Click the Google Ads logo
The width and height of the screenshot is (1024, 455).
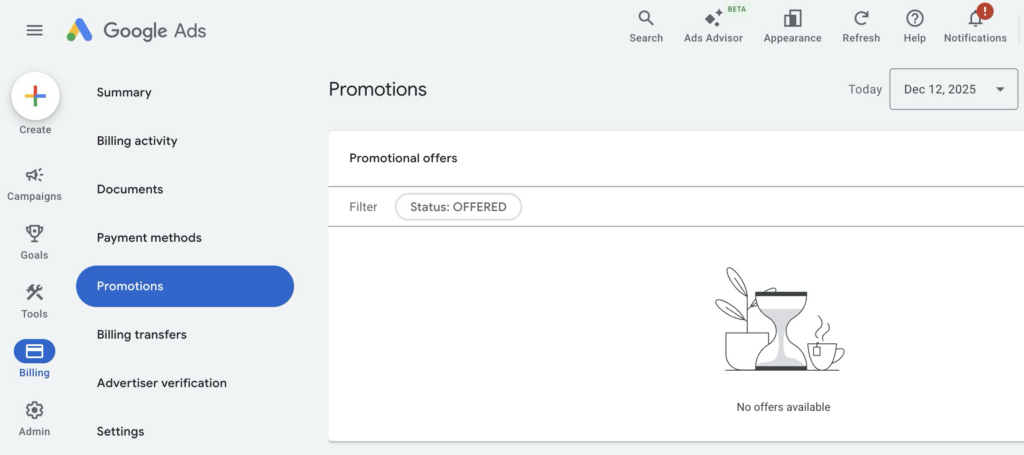point(136,30)
